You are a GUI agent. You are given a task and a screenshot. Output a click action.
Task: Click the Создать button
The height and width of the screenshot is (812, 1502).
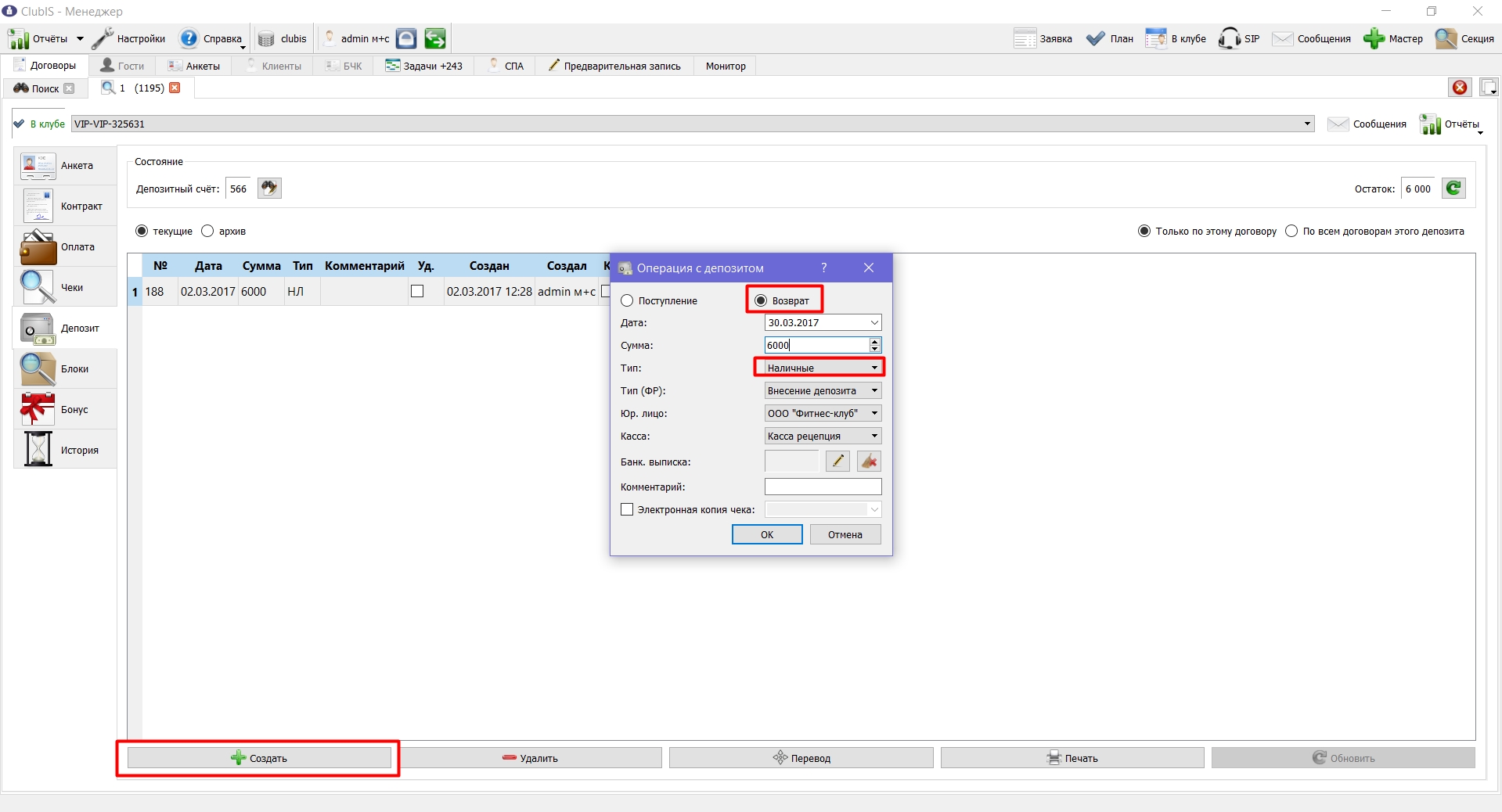coord(259,758)
